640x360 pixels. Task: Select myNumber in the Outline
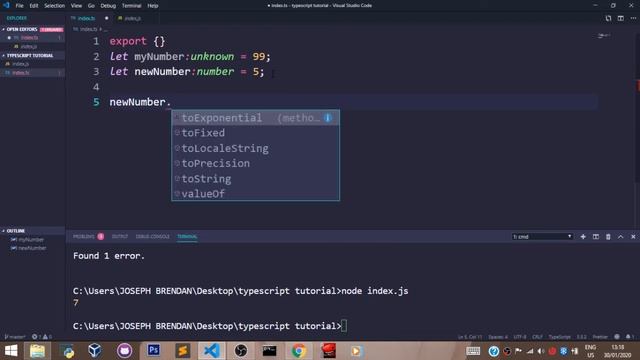(x=31, y=240)
